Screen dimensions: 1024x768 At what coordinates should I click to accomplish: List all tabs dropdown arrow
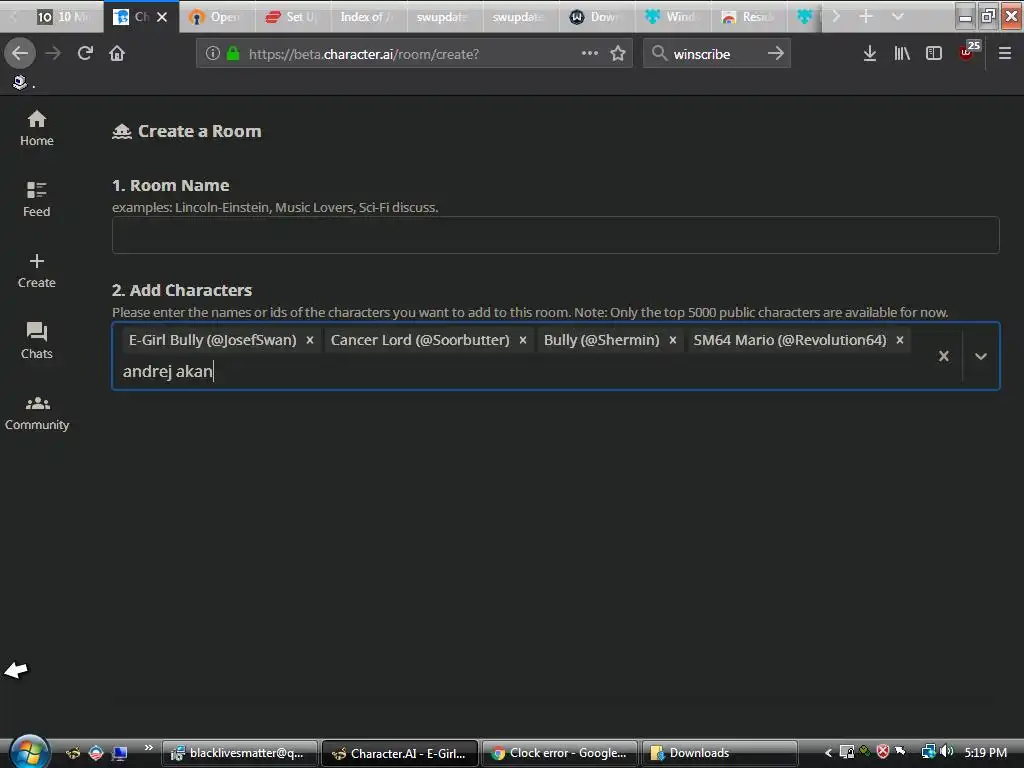click(898, 16)
